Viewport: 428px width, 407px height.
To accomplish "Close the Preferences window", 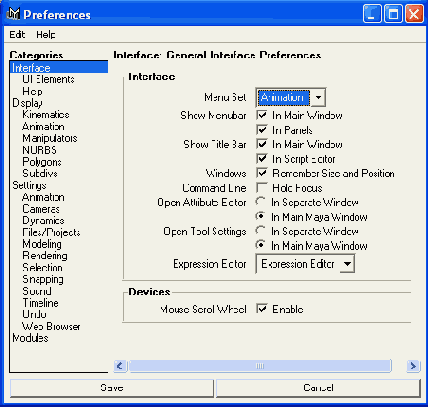I will (414, 14).
